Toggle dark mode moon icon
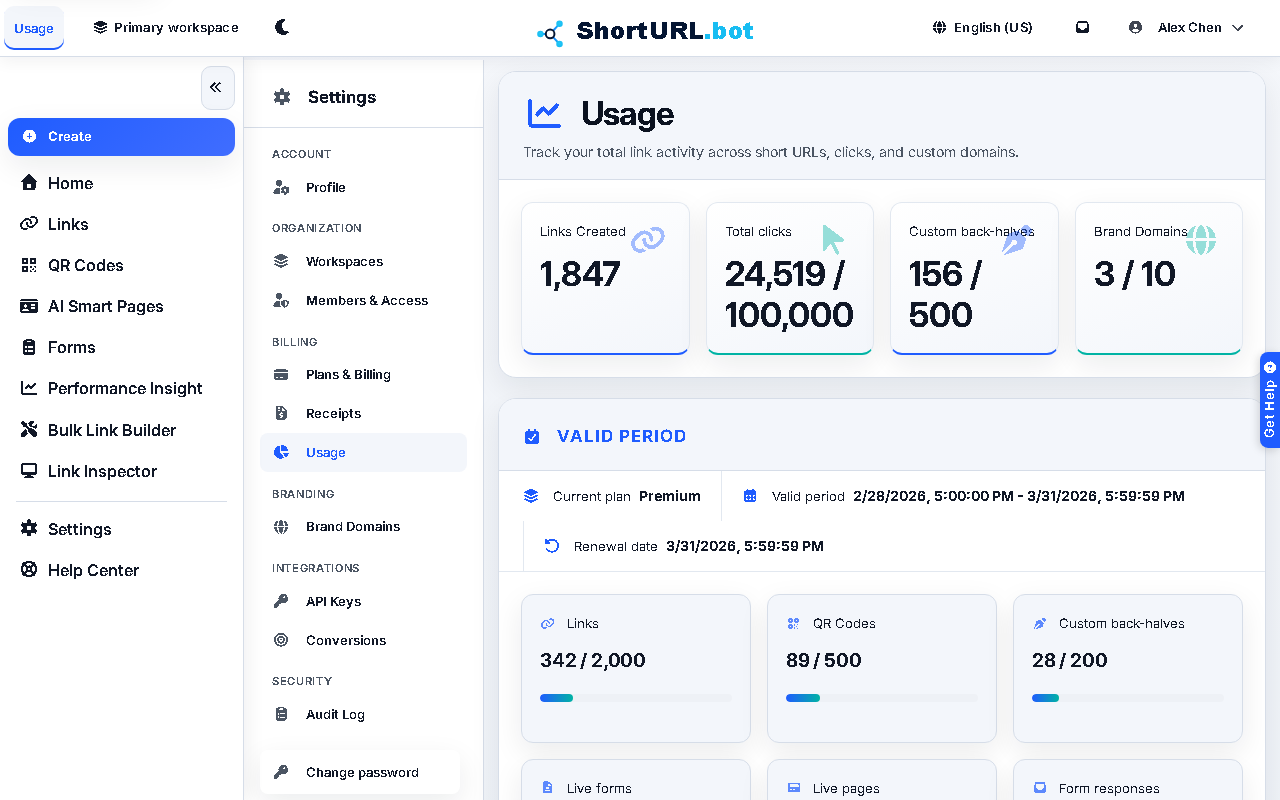Viewport: 1280px width, 800px height. tap(282, 27)
